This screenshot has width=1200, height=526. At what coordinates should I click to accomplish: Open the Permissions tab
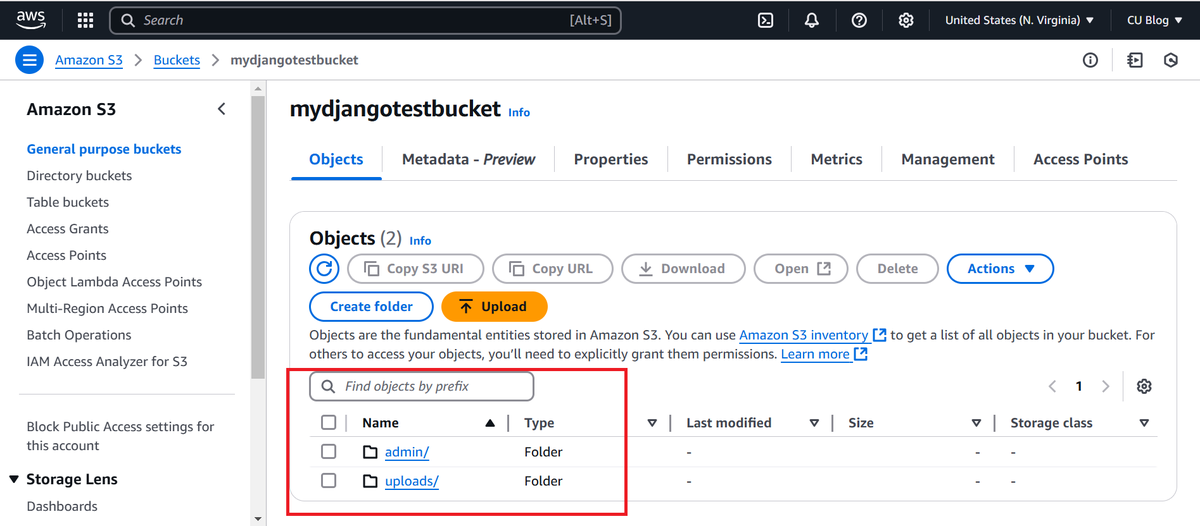point(729,159)
